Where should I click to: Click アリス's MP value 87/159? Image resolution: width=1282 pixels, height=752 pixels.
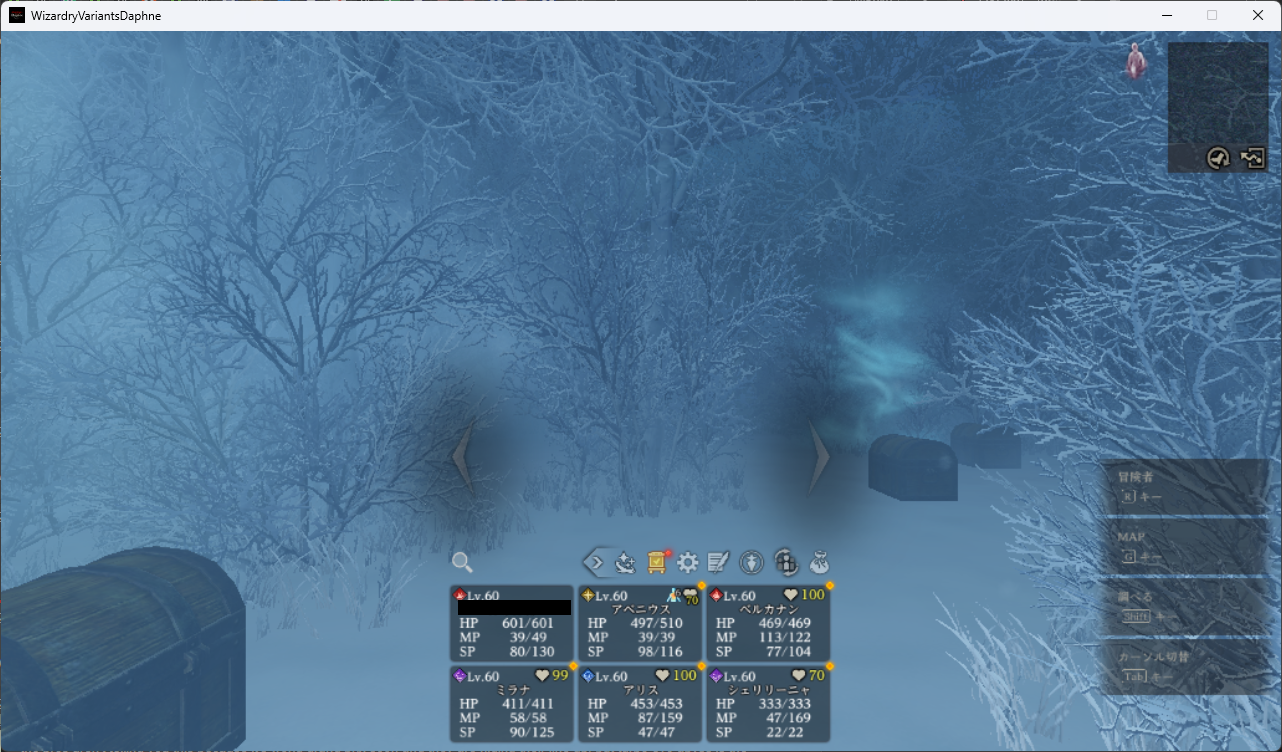(x=659, y=718)
